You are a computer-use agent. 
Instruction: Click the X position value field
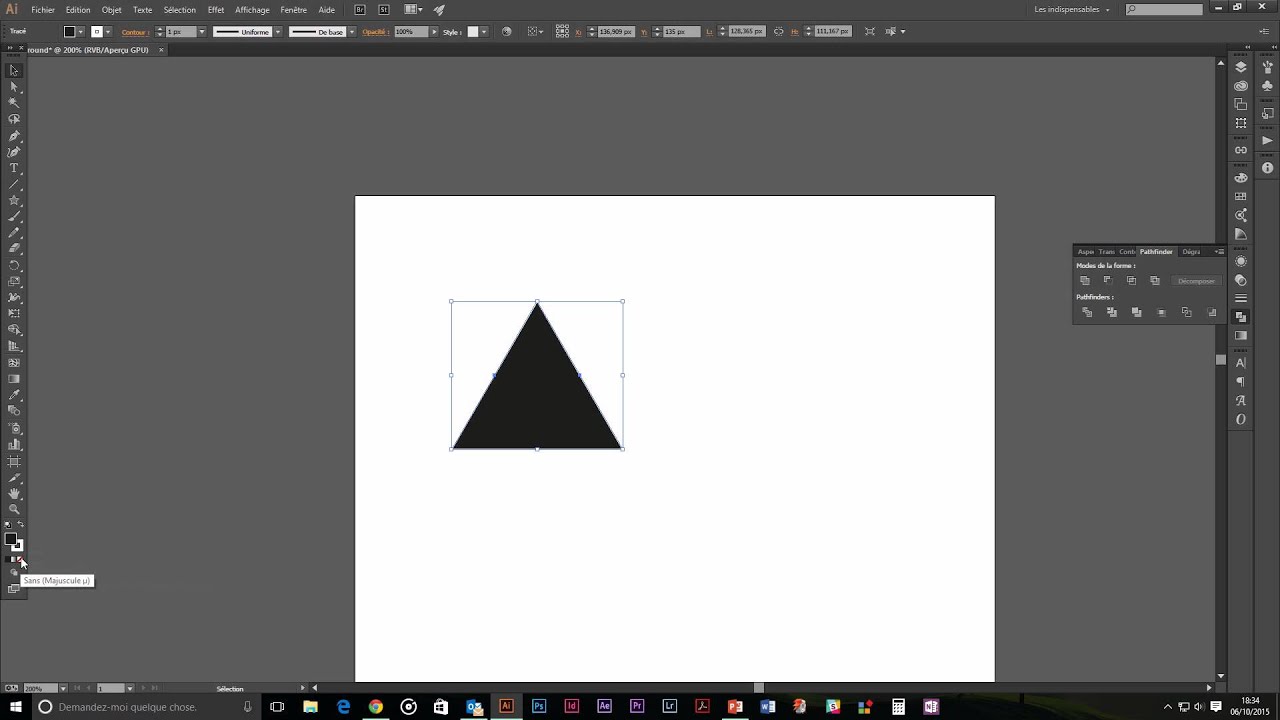pyautogui.click(x=615, y=32)
